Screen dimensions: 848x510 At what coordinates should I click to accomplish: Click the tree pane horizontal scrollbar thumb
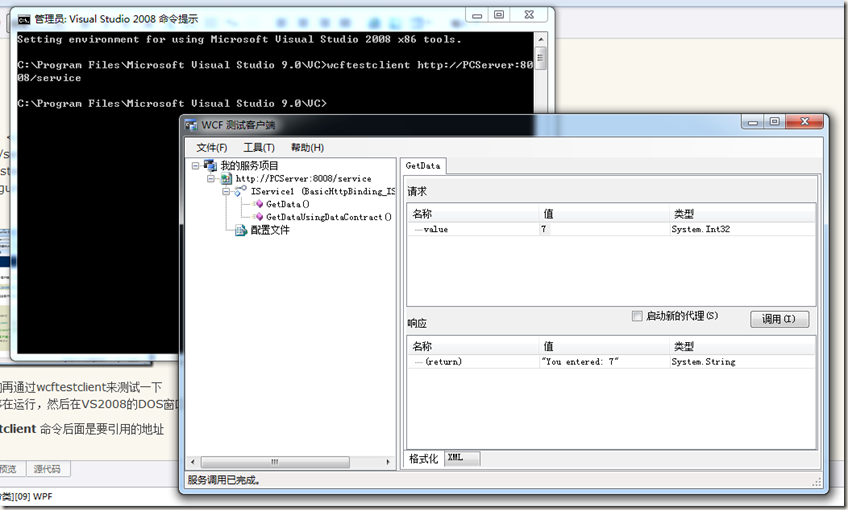click(275, 462)
